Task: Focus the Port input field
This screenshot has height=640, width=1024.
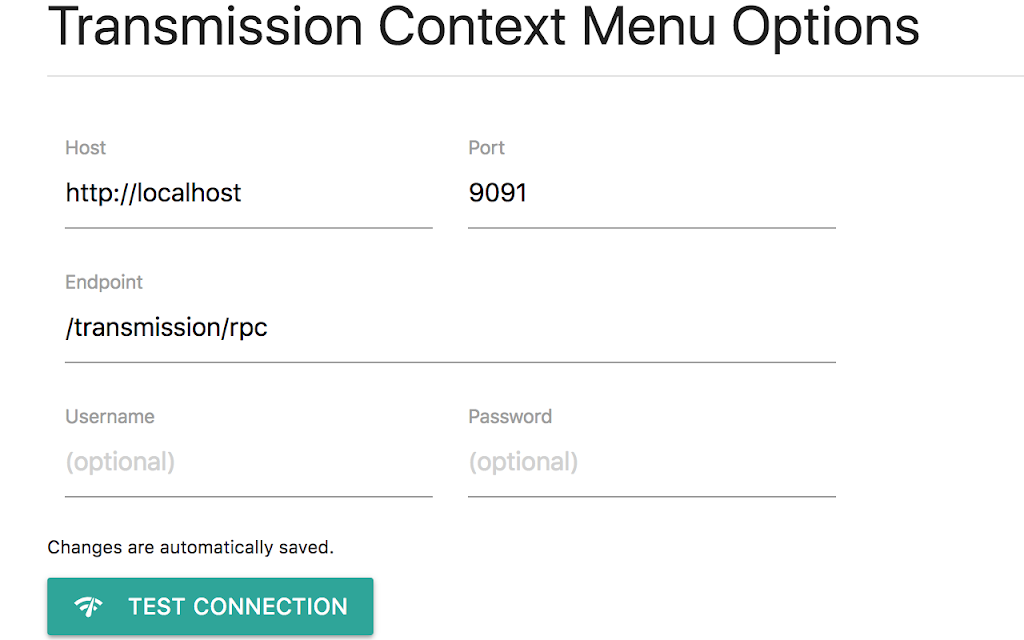Action: pos(652,193)
